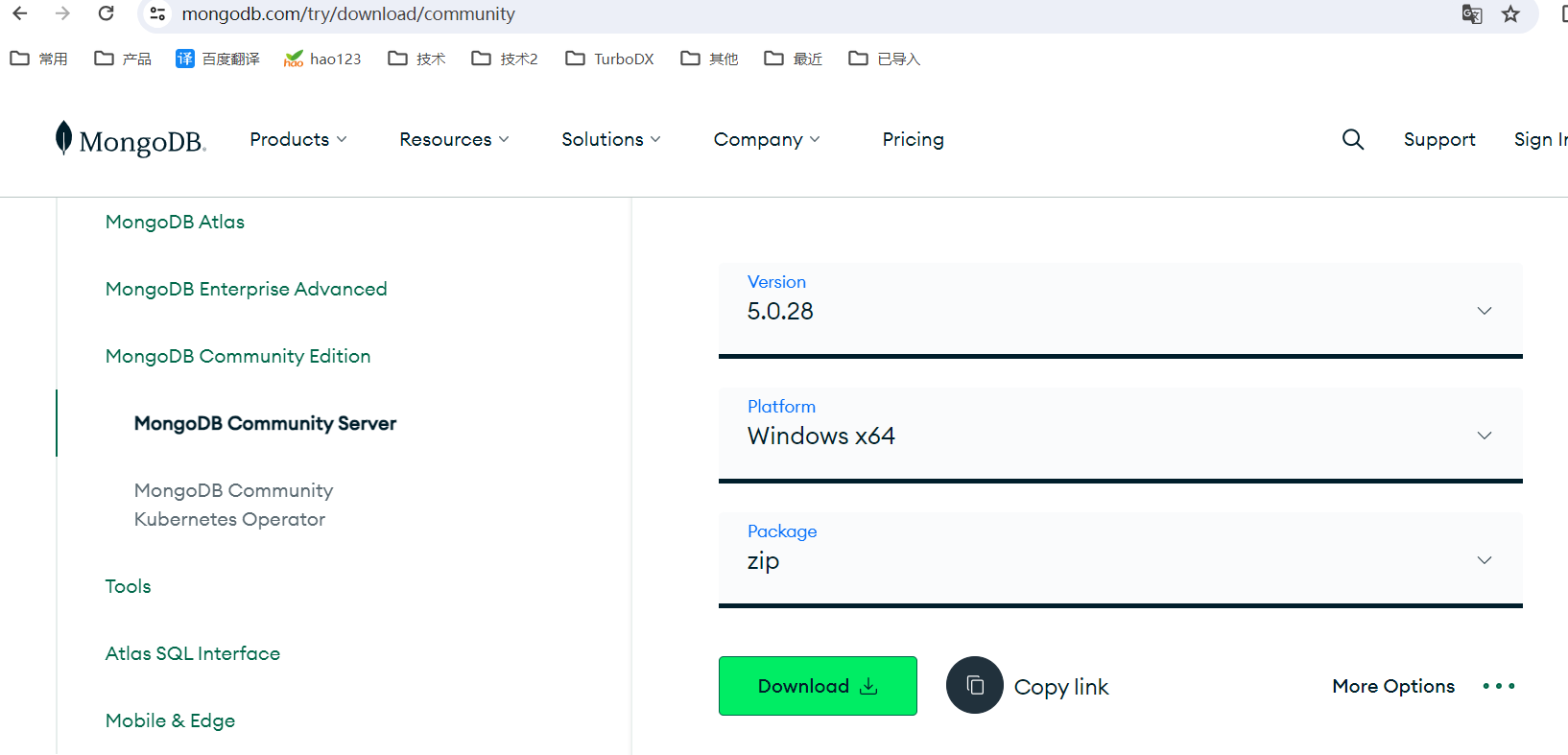Click the green Download button
The height and width of the screenshot is (755, 1568).
[x=818, y=686]
